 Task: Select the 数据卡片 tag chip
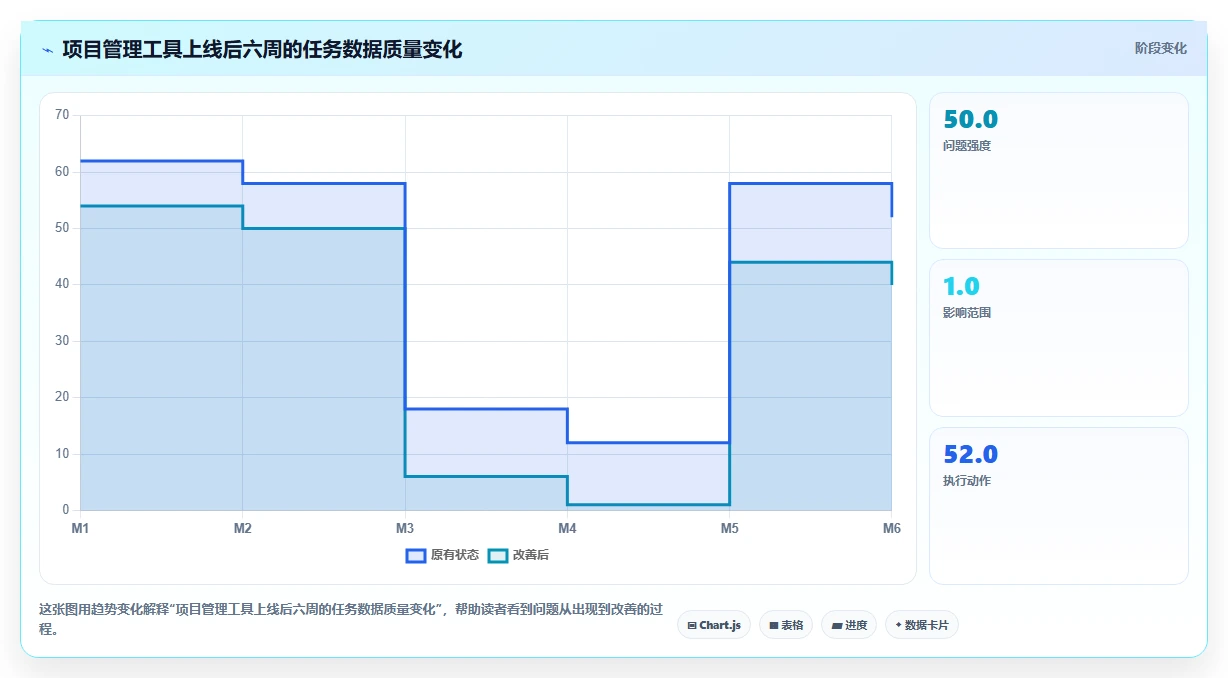click(x=922, y=625)
